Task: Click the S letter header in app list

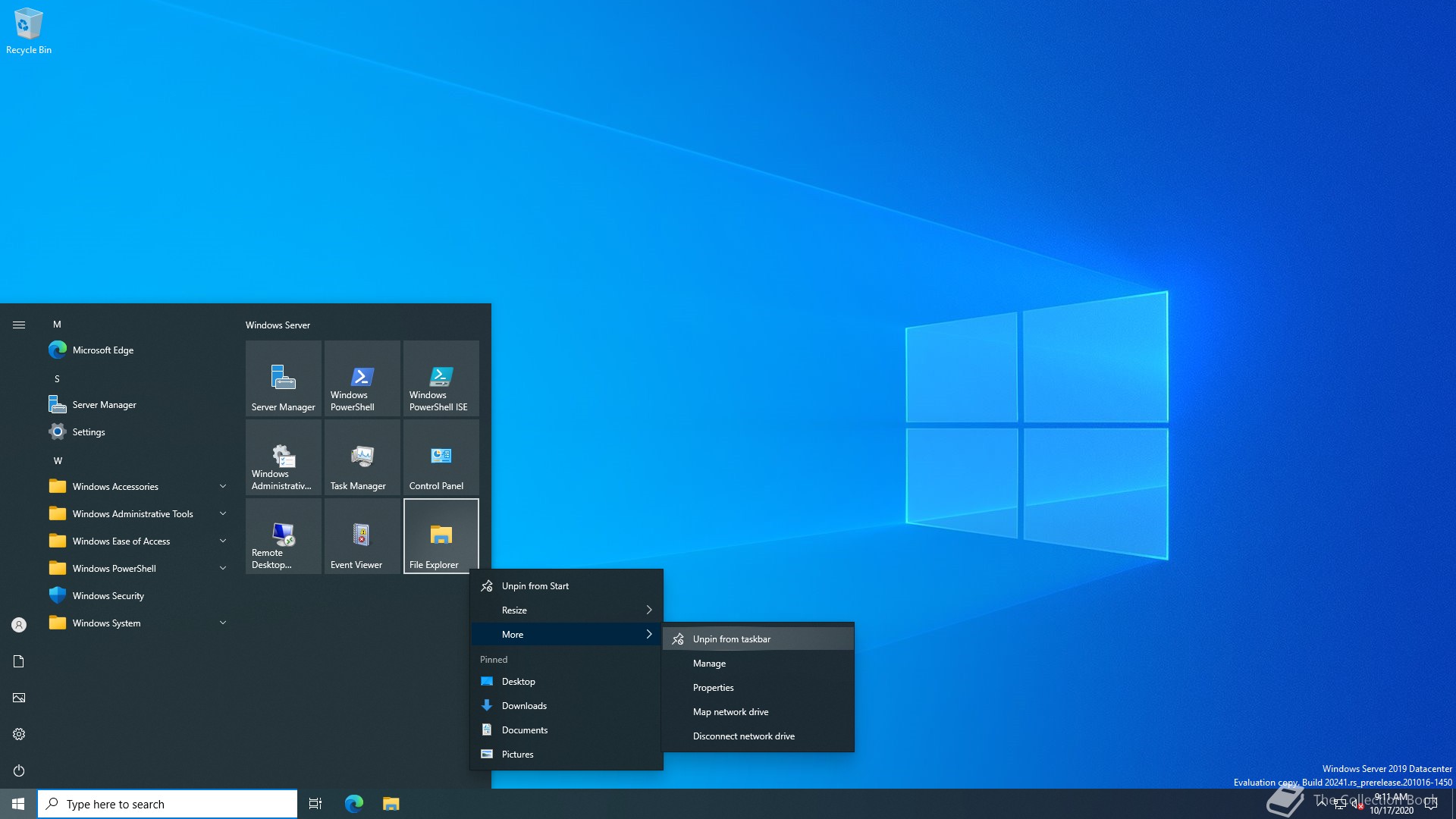Action: 57,378
